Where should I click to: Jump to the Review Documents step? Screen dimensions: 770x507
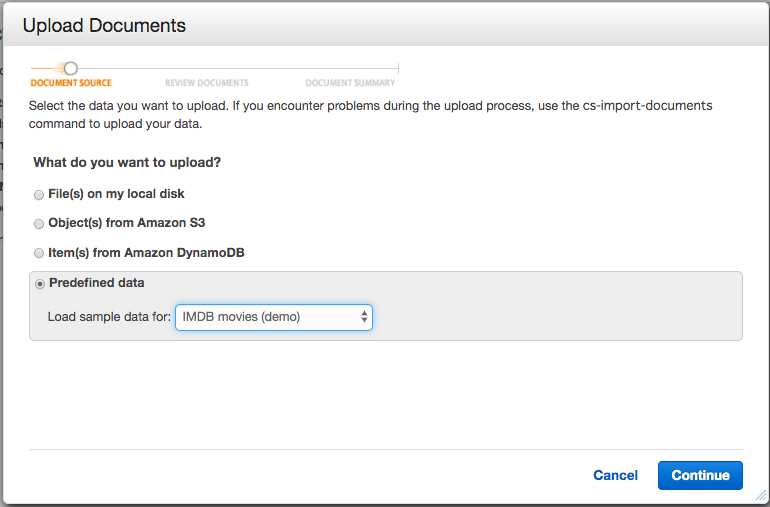tap(207, 83)
